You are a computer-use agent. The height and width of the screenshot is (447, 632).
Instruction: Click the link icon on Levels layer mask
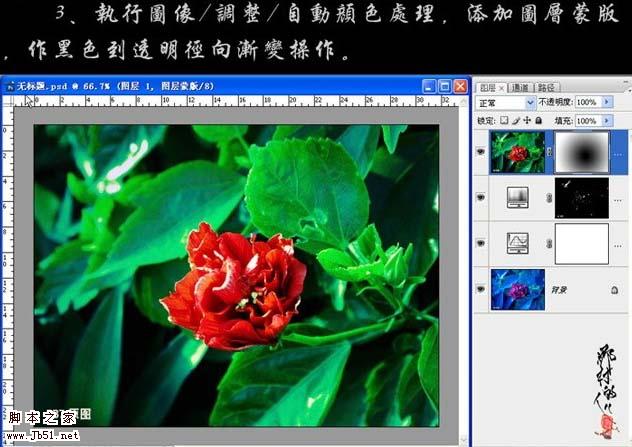pos(549,198)
